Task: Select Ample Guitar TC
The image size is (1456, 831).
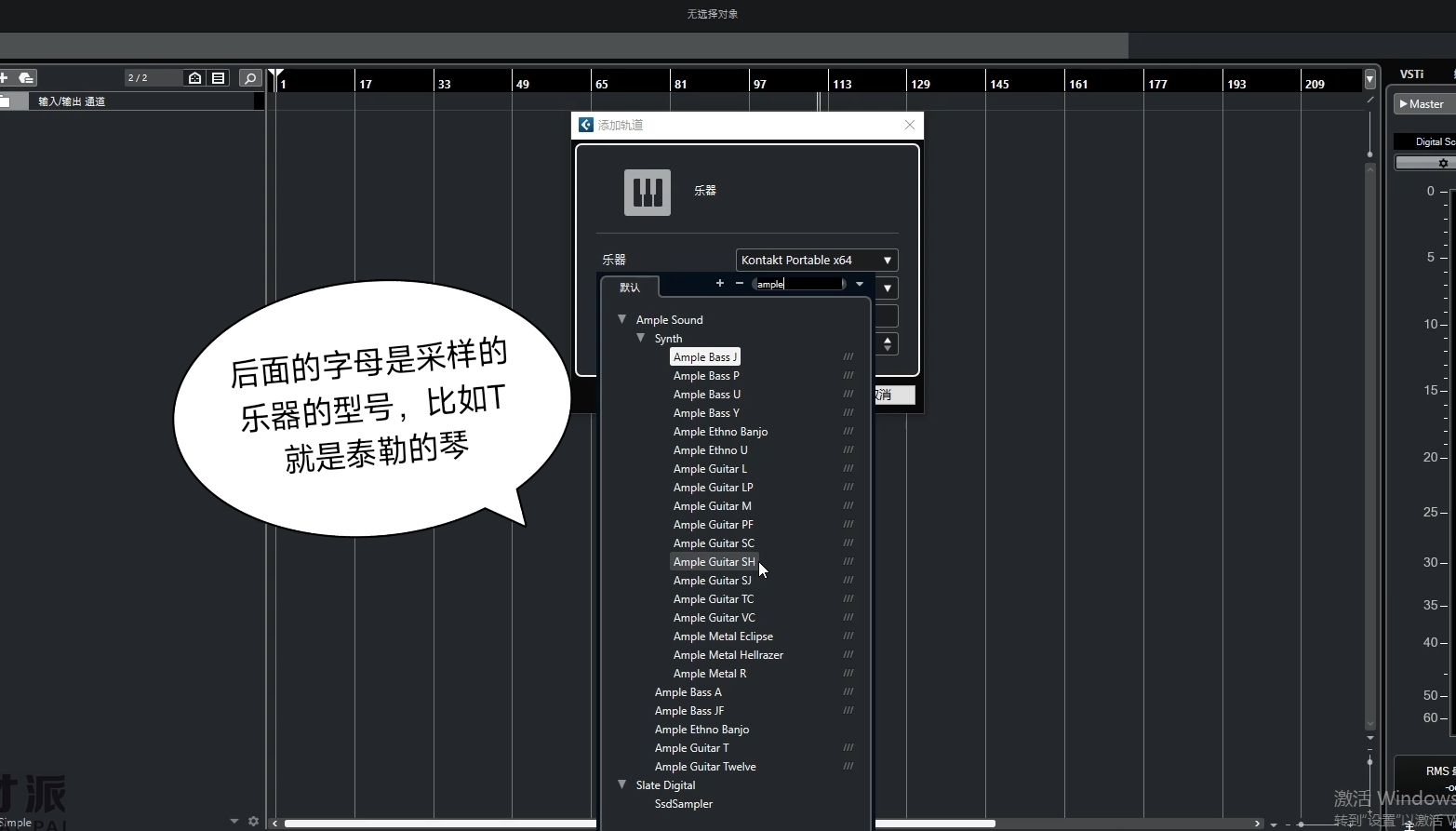Action: (x=713, y=598)
